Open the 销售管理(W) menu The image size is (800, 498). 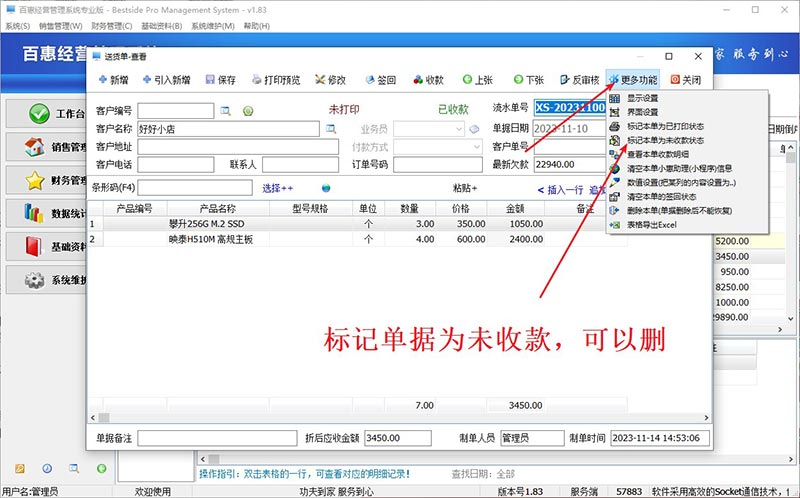tap(60, 26)
